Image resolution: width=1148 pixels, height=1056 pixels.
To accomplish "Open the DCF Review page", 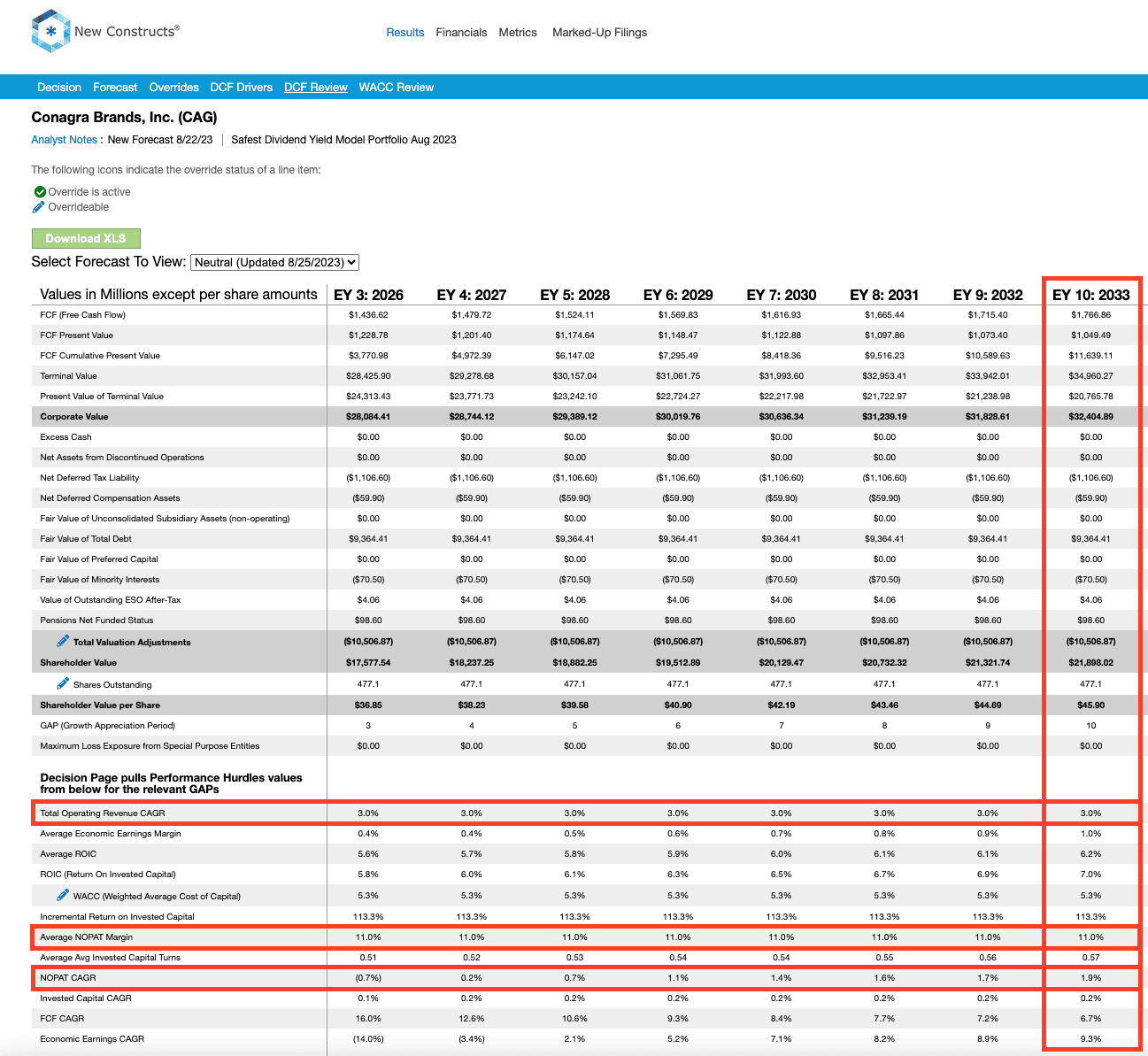I will [x=316, y=87].
